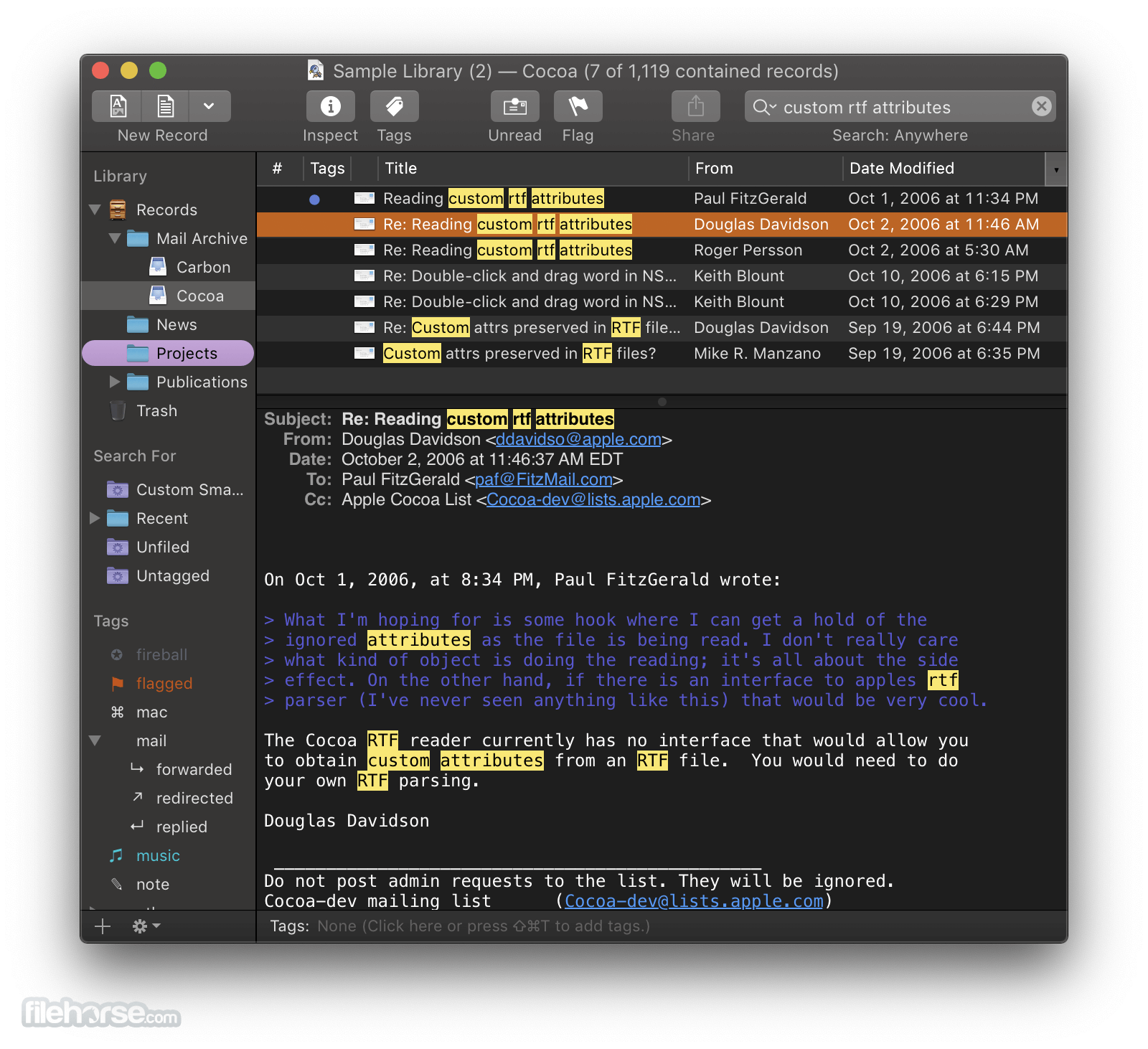This screenshot has width=1148, height=1049.
Task: Open the paf@FitzMail.com email link
Action: pyautogui.click(x=544, y=479)
